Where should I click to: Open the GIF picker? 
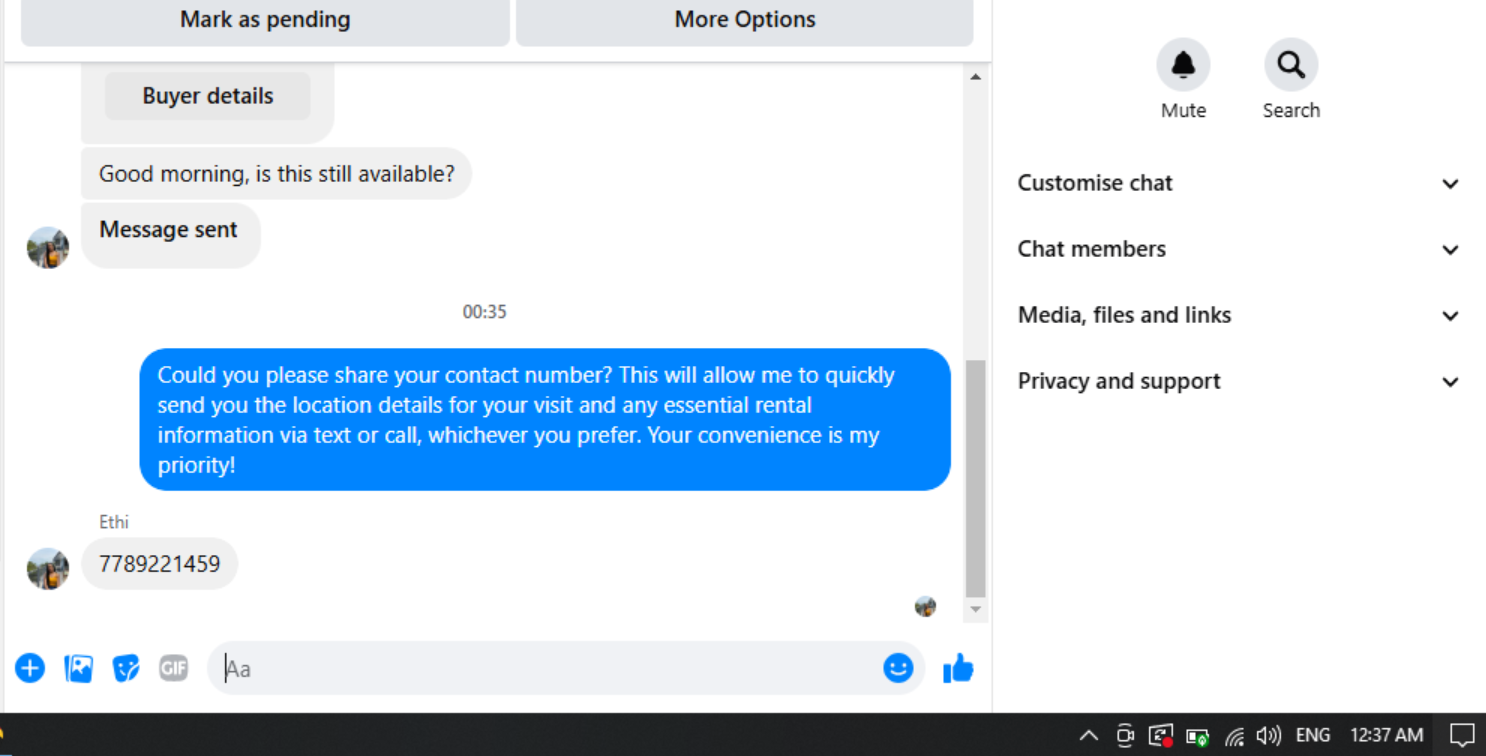[x=174, y=668]
